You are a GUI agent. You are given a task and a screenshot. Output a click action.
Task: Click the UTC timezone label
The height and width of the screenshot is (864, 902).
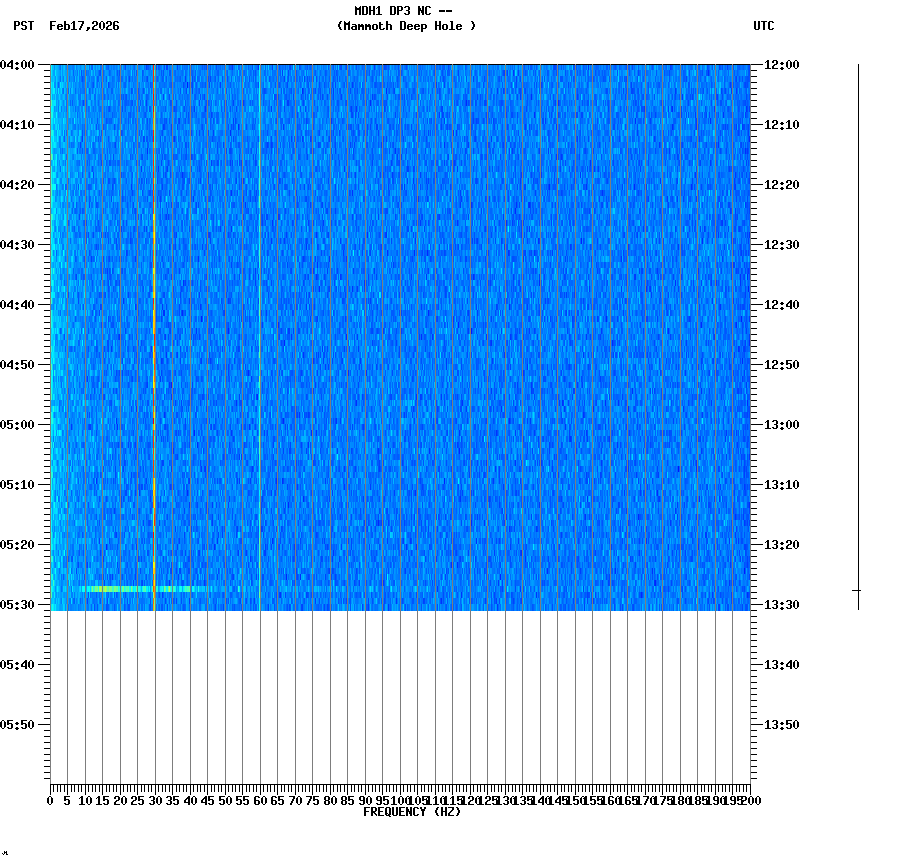765,27
